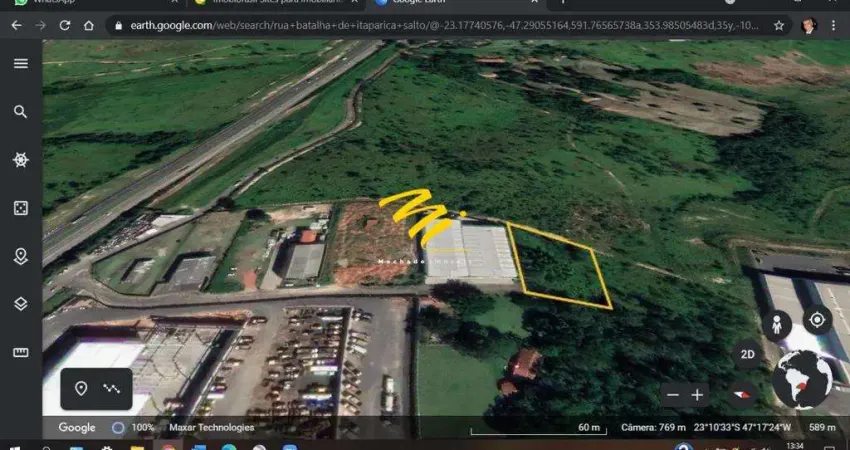Viewport: 850px width, 450px height.
Task: Open the Chrome profile avatar
Action: [809, 25]
